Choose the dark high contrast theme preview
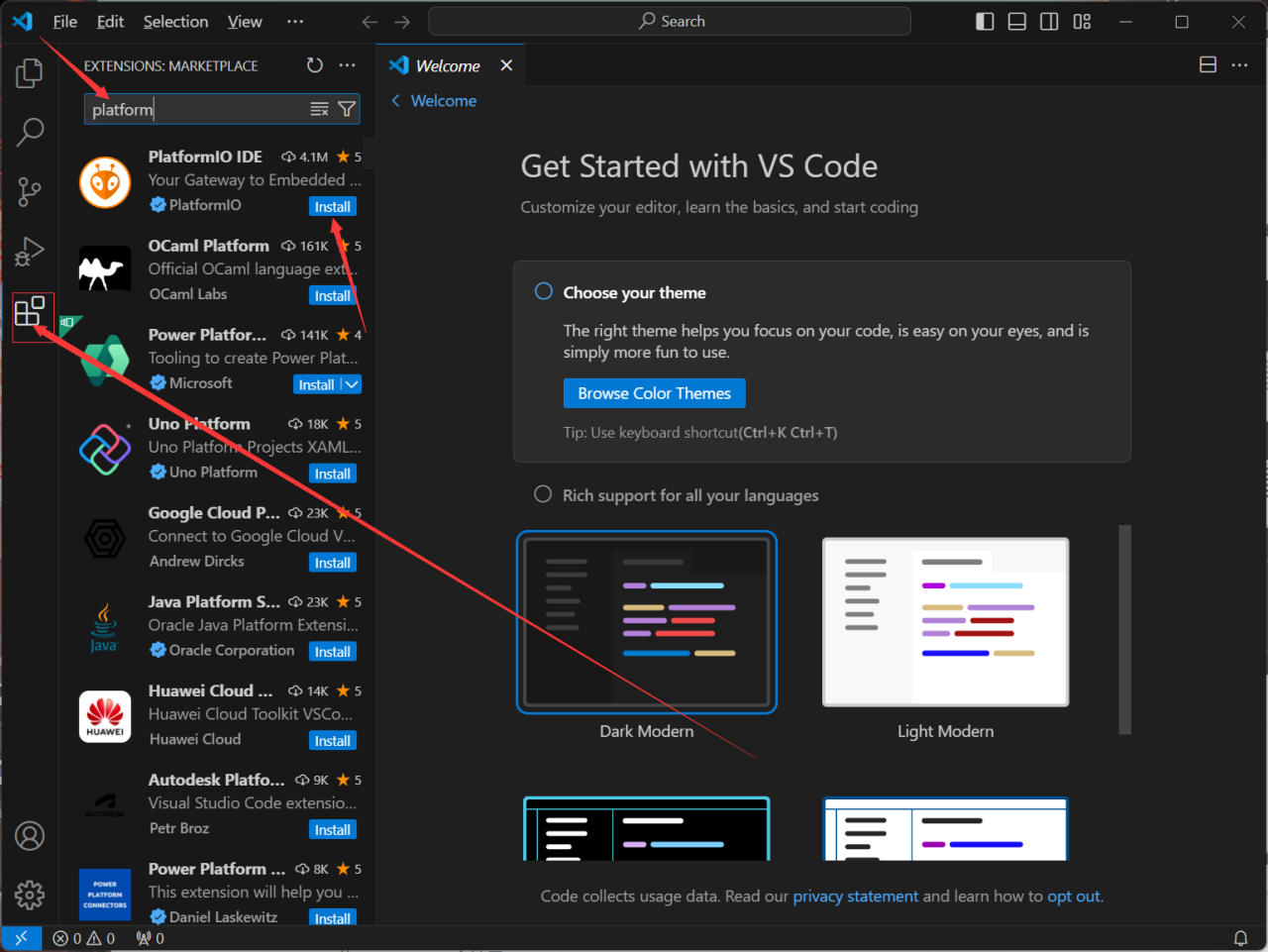 [x=647, y=829]
